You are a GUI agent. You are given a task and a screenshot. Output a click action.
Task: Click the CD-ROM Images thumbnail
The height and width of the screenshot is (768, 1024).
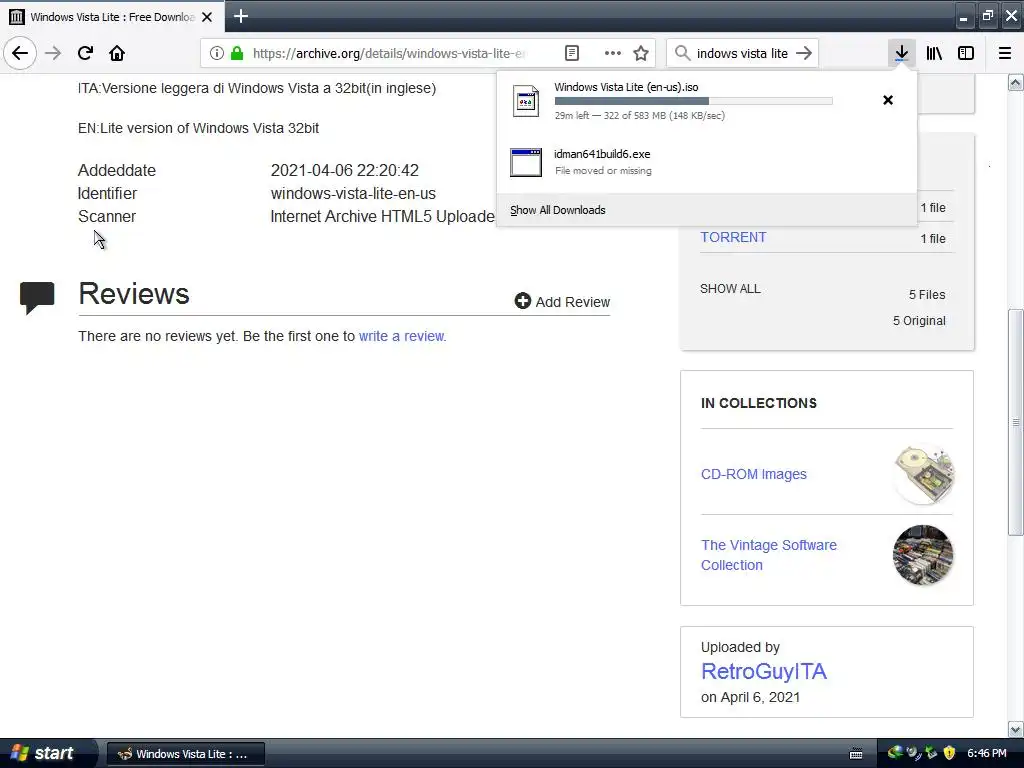(x=923, y=474)
